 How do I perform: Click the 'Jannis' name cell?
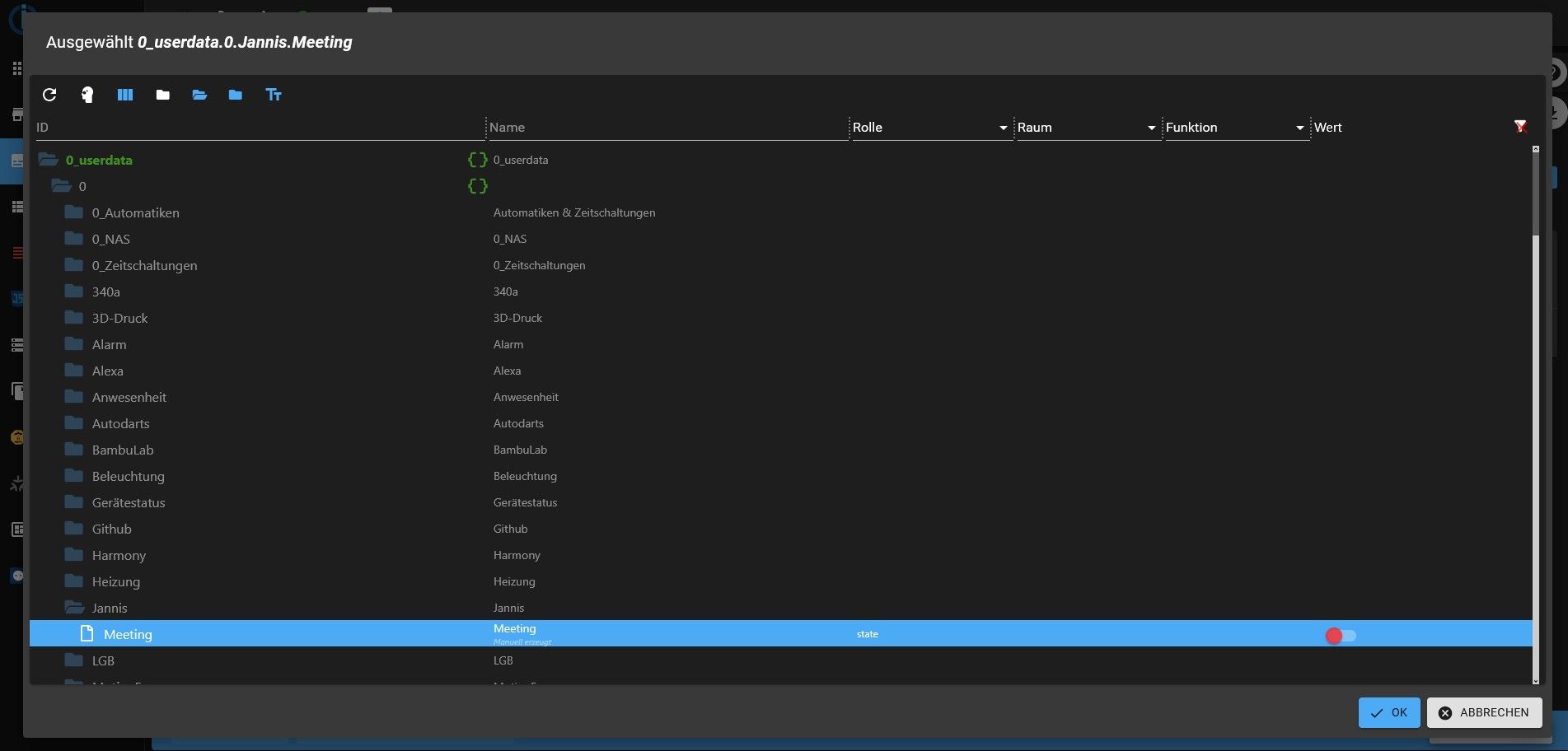[x=508, y=608]
